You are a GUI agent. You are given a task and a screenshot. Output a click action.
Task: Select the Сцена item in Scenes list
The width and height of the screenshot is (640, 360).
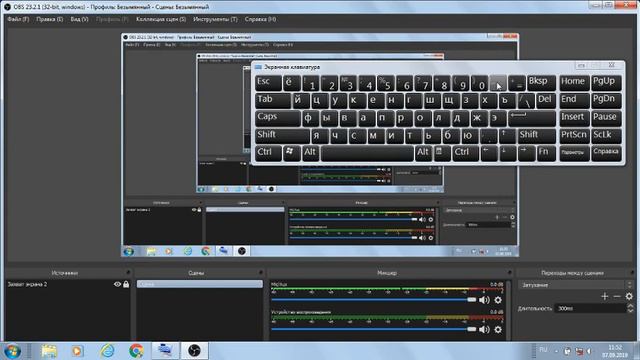click(200, 284)
